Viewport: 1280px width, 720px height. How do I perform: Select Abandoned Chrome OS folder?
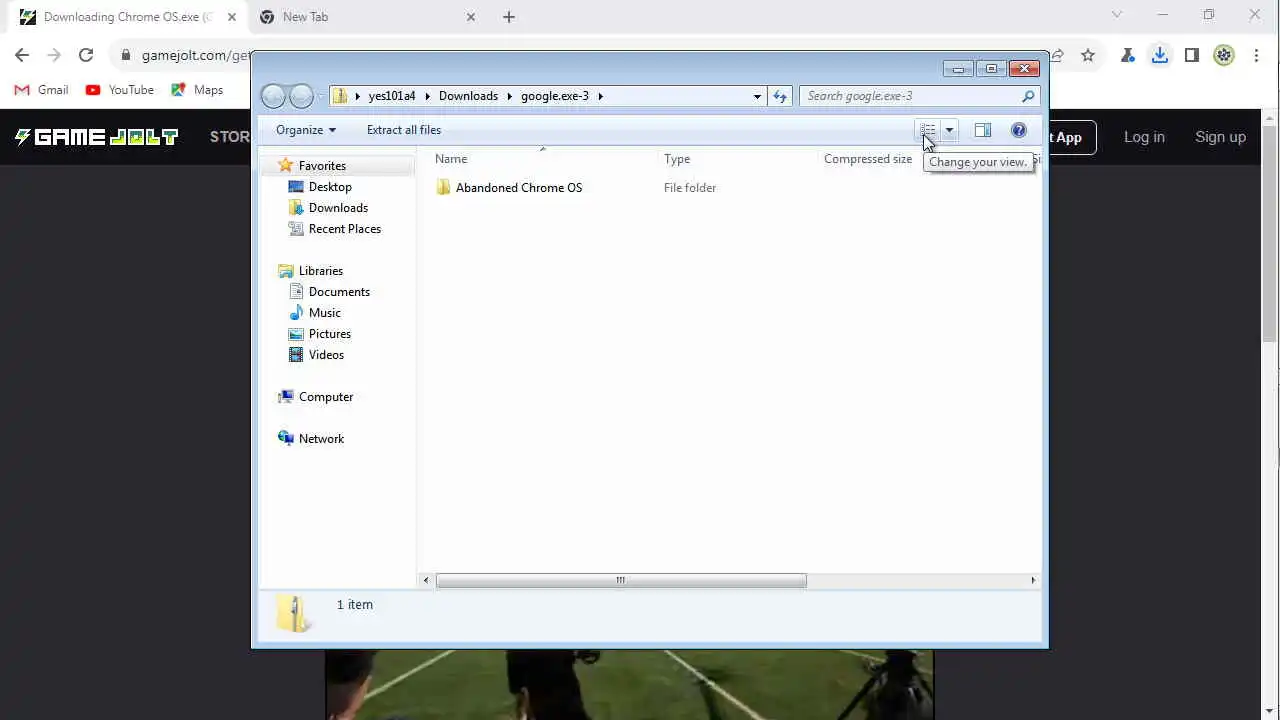tap(519, 188)
